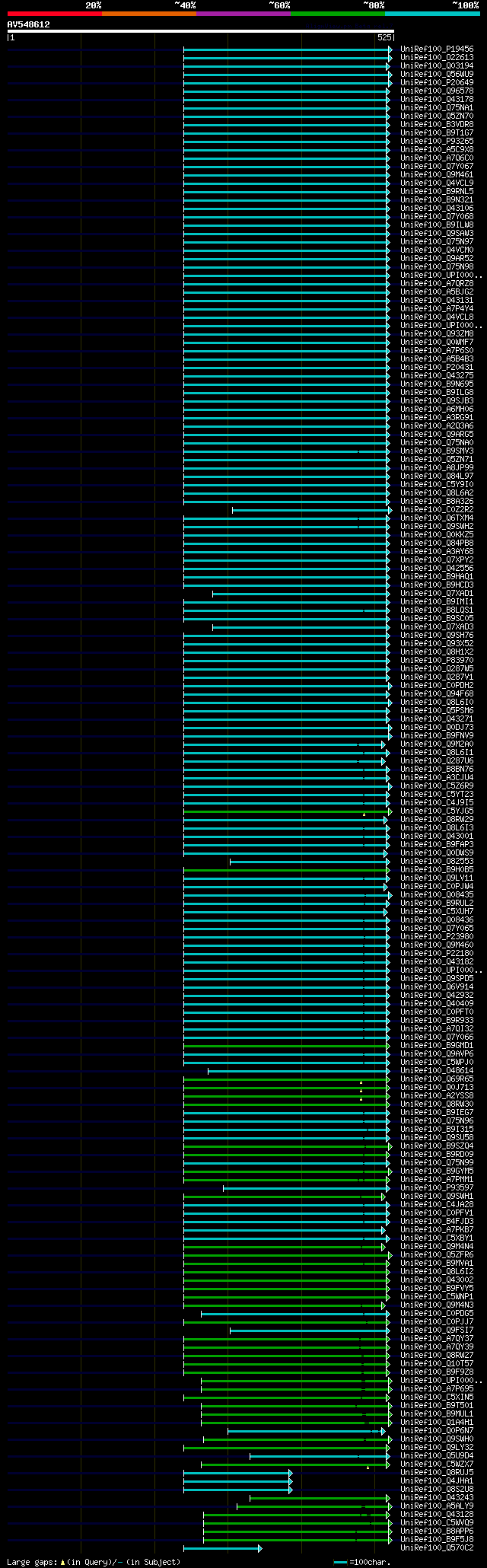Select label UniRef100_Q10T57

[x=437, y=1363]
